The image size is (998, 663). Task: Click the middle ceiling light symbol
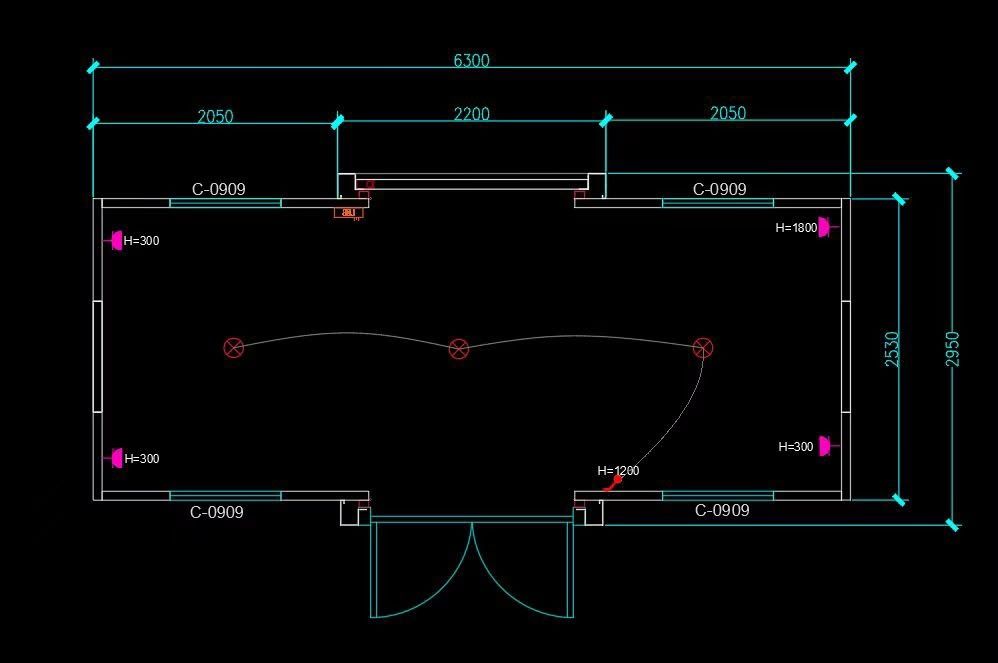[459, 349]
